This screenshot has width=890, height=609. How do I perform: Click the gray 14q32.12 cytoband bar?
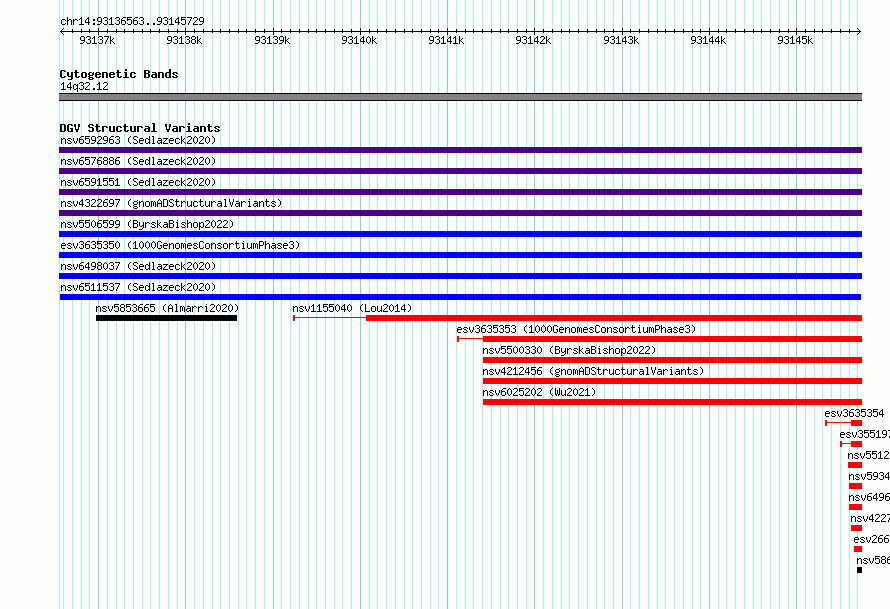click(460, 97)
